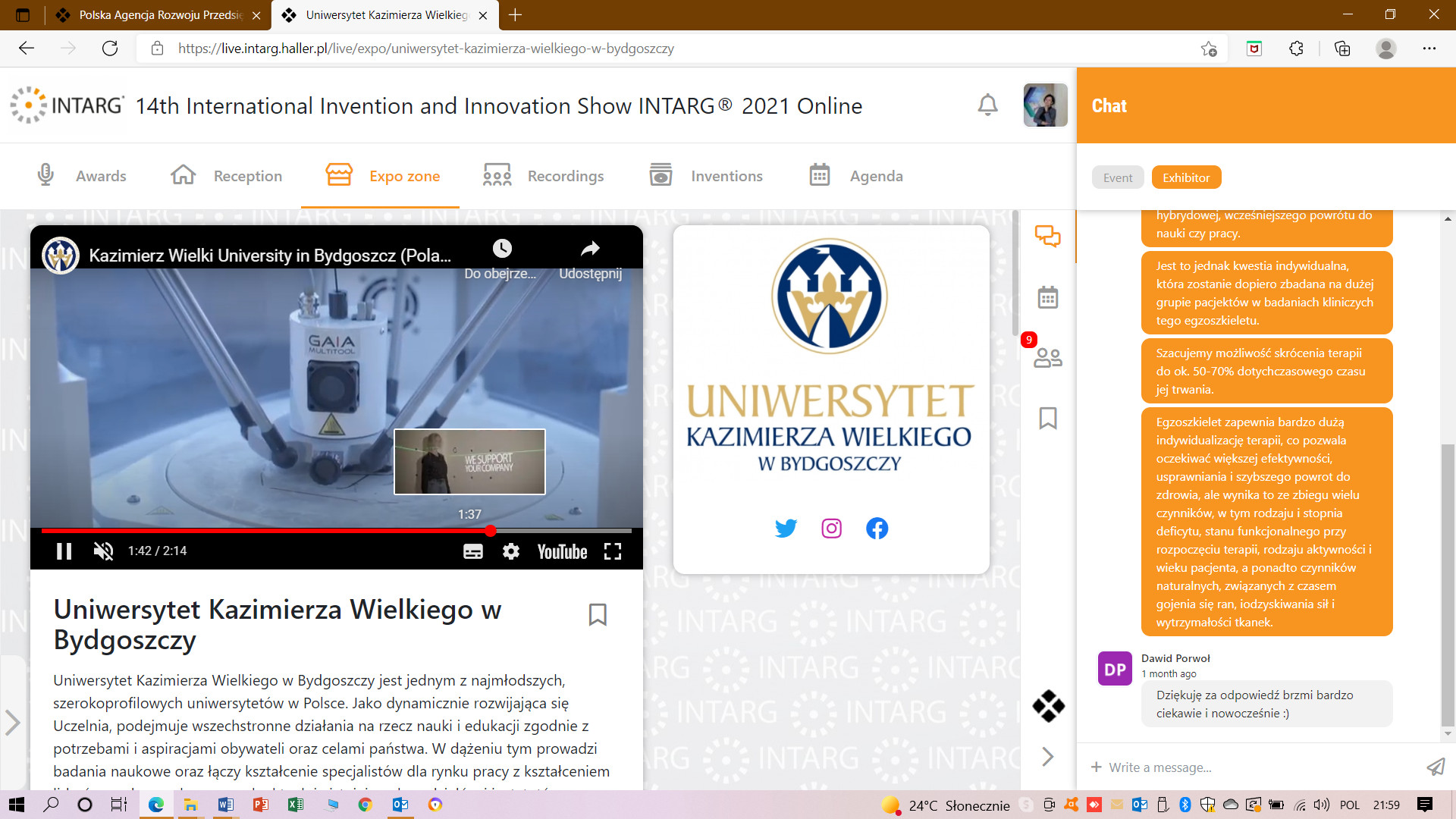Open browser settings and more menu
Image resolution: width=1456 pixels, height=819 pixels.
coord(1429,49)
